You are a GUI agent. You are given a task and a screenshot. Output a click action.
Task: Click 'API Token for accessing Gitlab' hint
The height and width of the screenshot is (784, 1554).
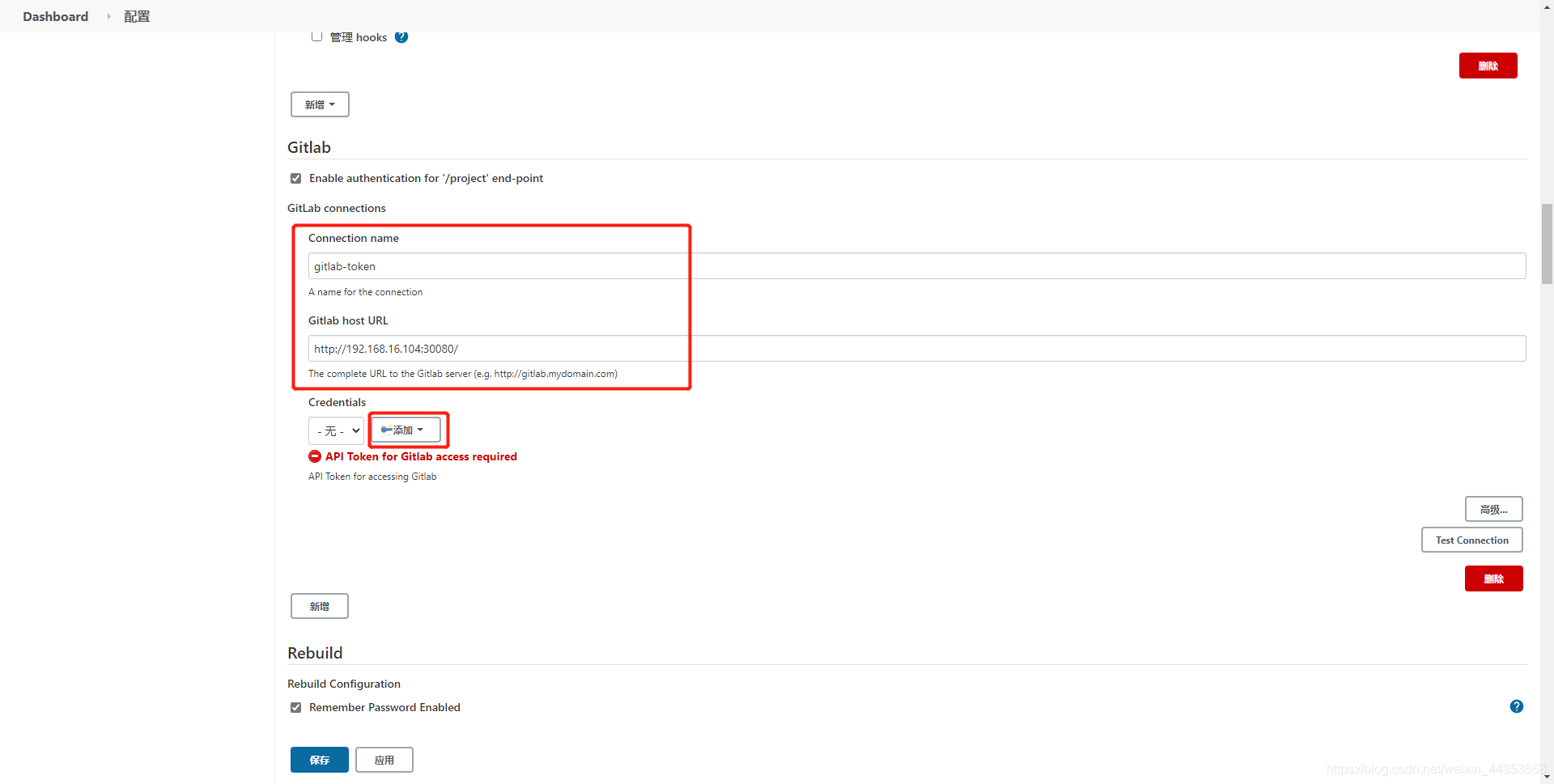(x=372, y=477)
